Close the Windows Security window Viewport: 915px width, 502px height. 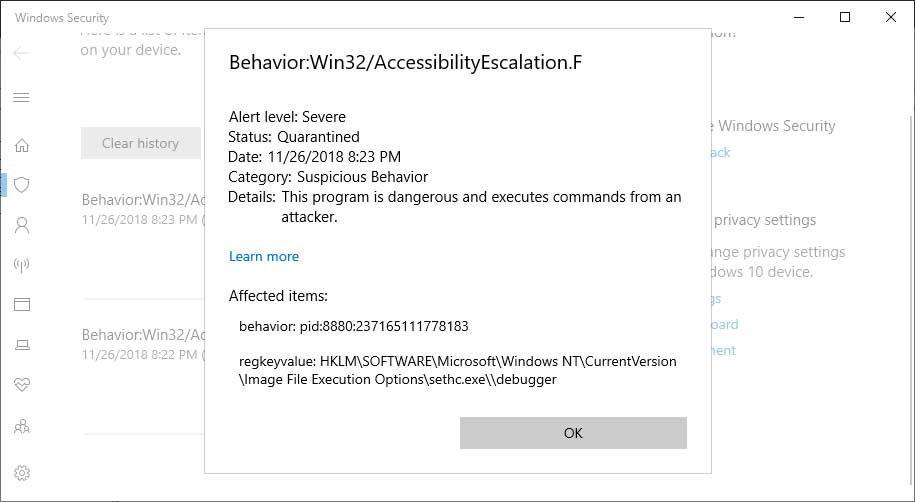click(890, 17)
